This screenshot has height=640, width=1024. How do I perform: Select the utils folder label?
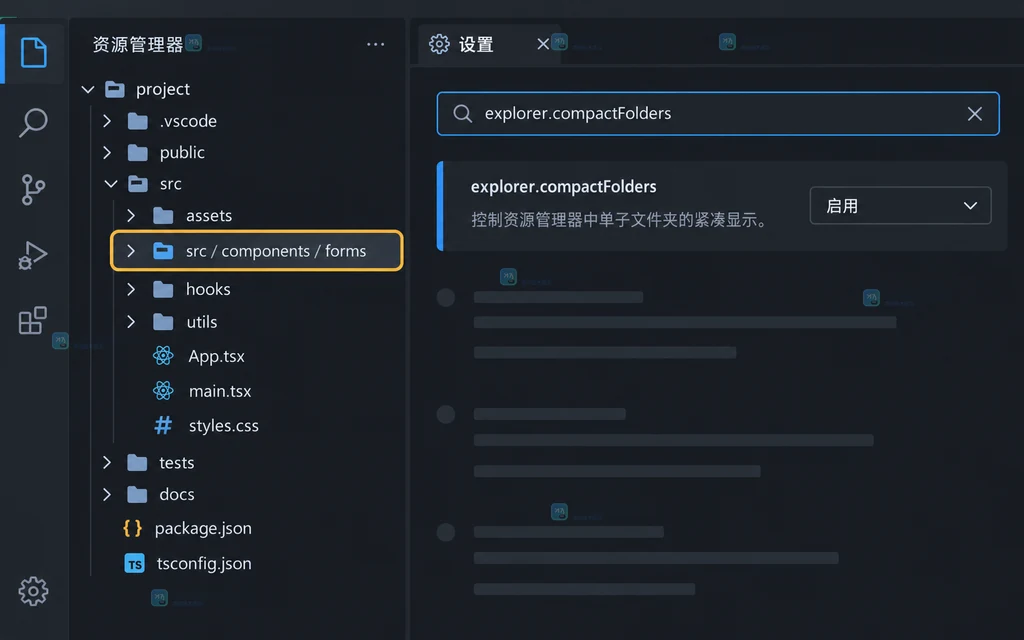[202, 322]
